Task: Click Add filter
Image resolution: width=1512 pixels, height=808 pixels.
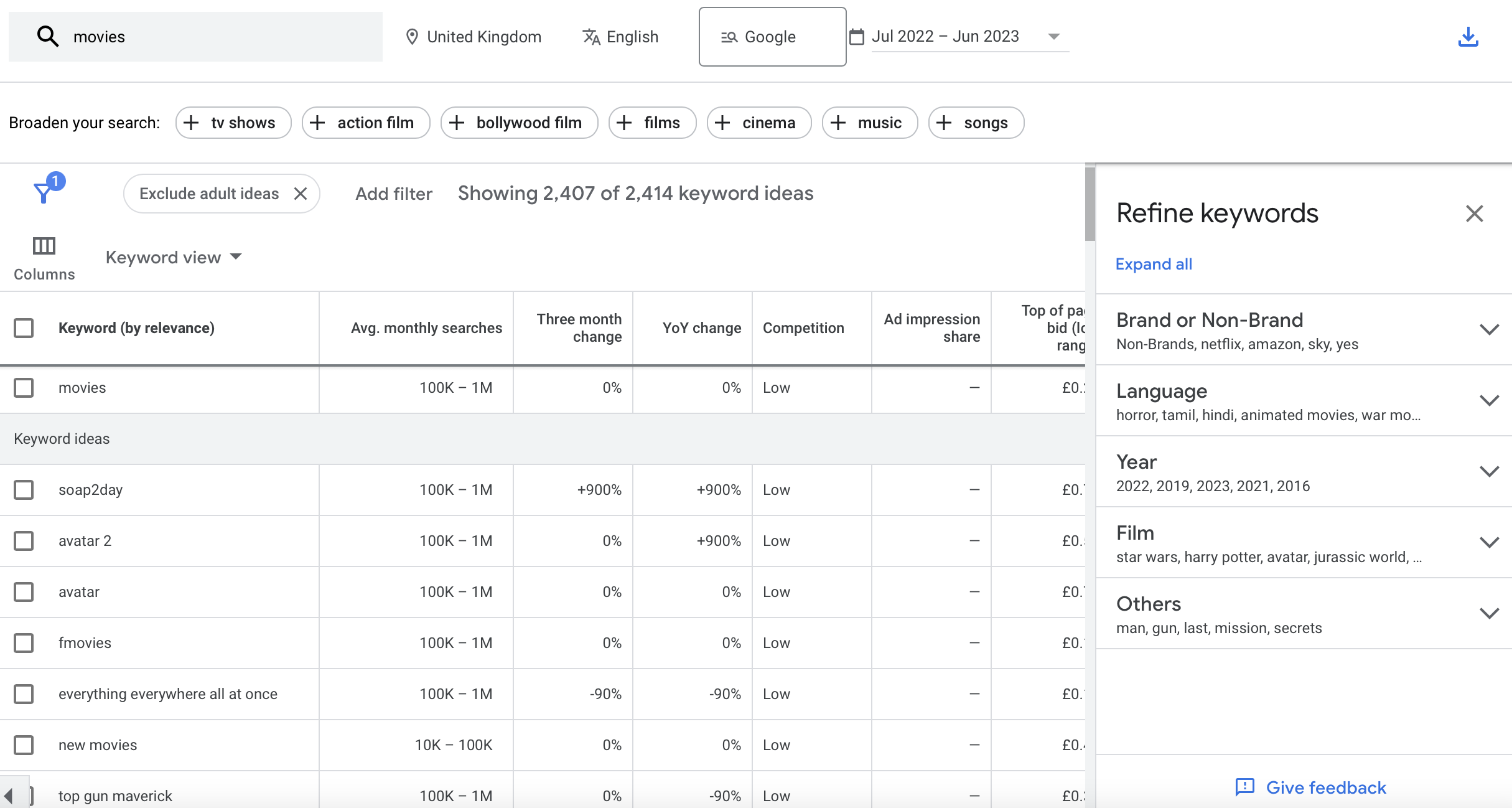Action: 394,194
